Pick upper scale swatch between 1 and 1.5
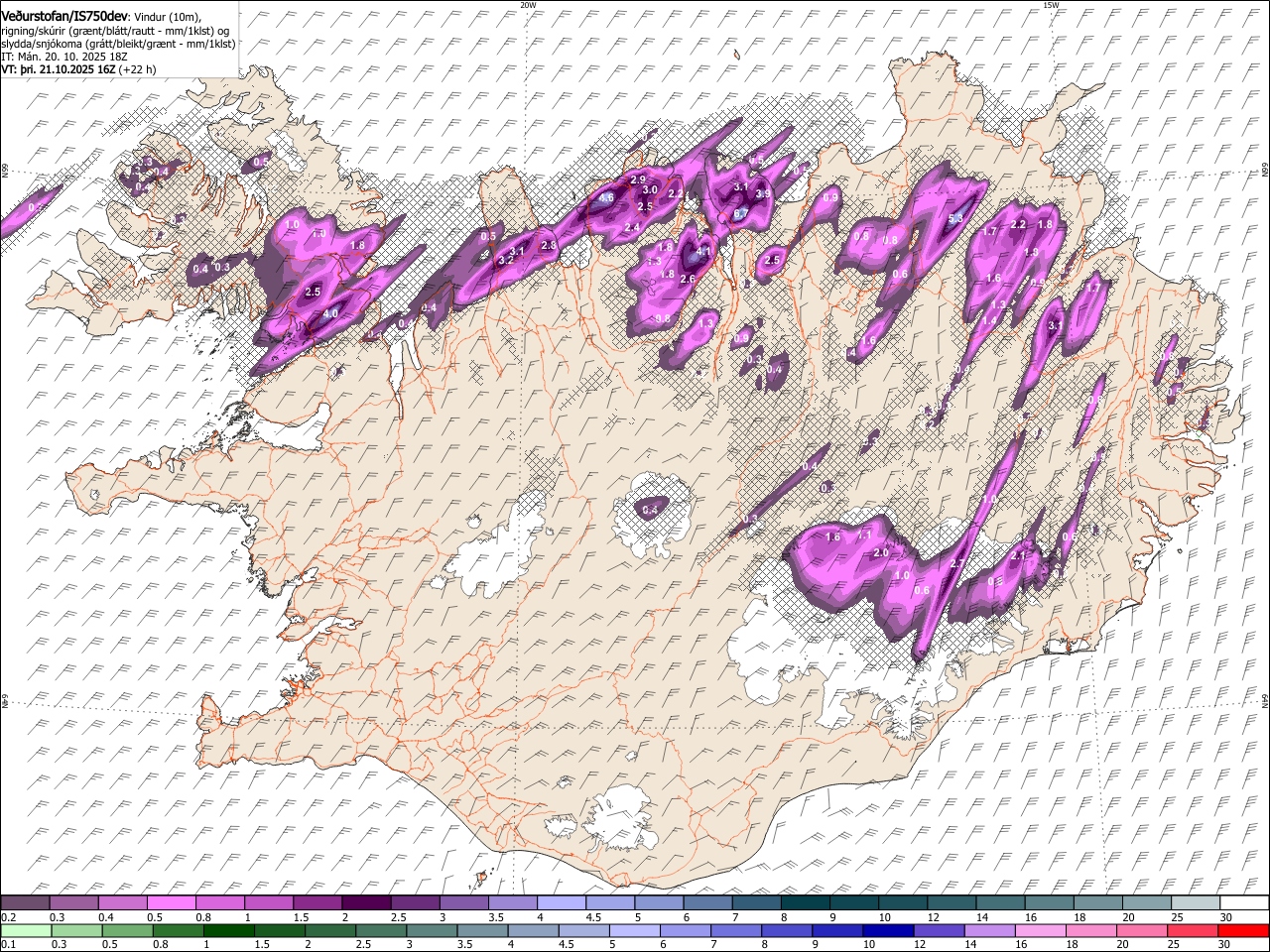 click(268, 903)
